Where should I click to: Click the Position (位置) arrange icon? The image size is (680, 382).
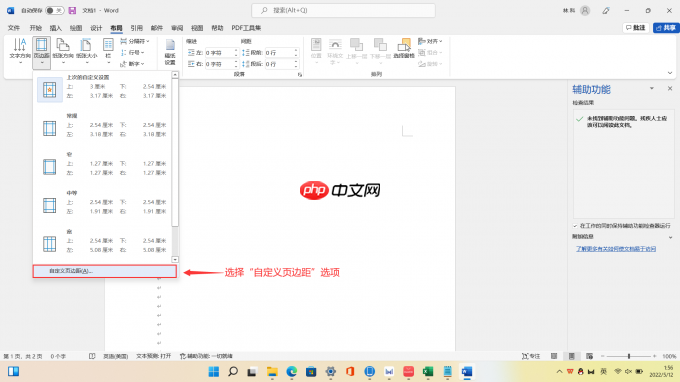click(x=316, y=51)
